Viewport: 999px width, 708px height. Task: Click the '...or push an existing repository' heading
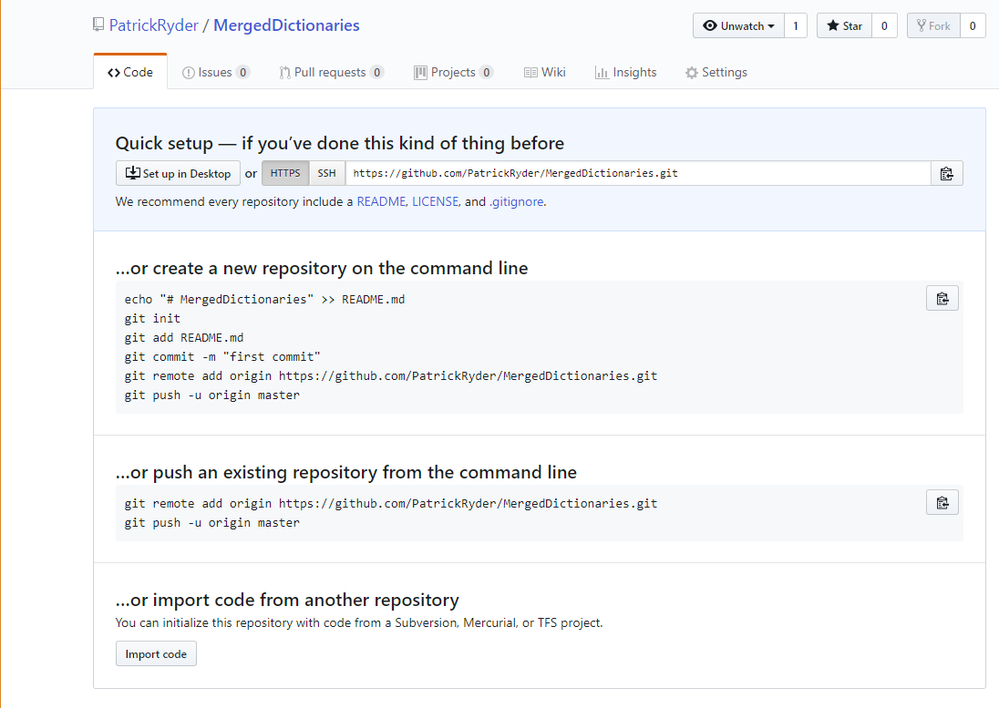tap(346, 472)
